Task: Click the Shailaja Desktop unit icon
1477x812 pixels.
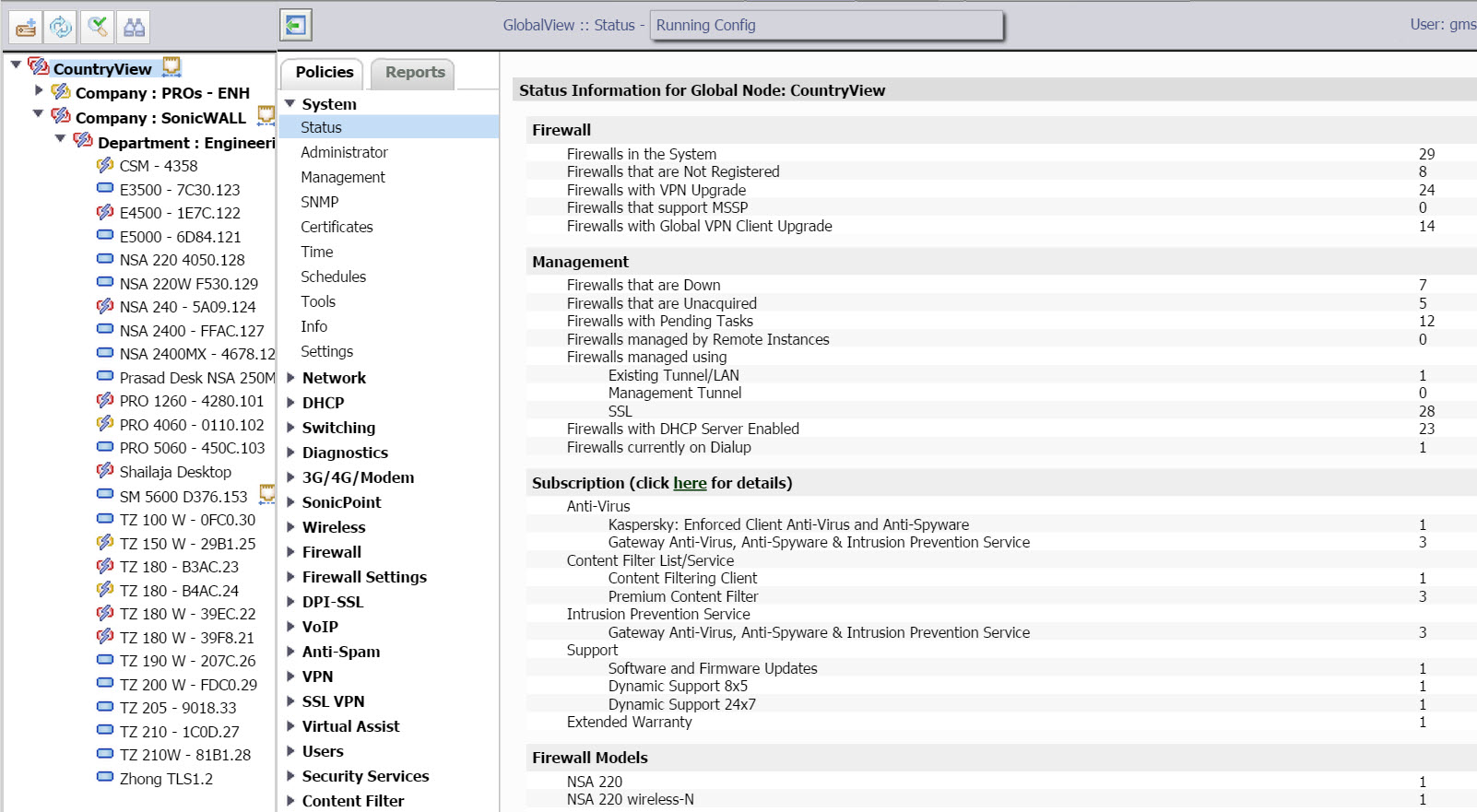Action: (105, 471)
